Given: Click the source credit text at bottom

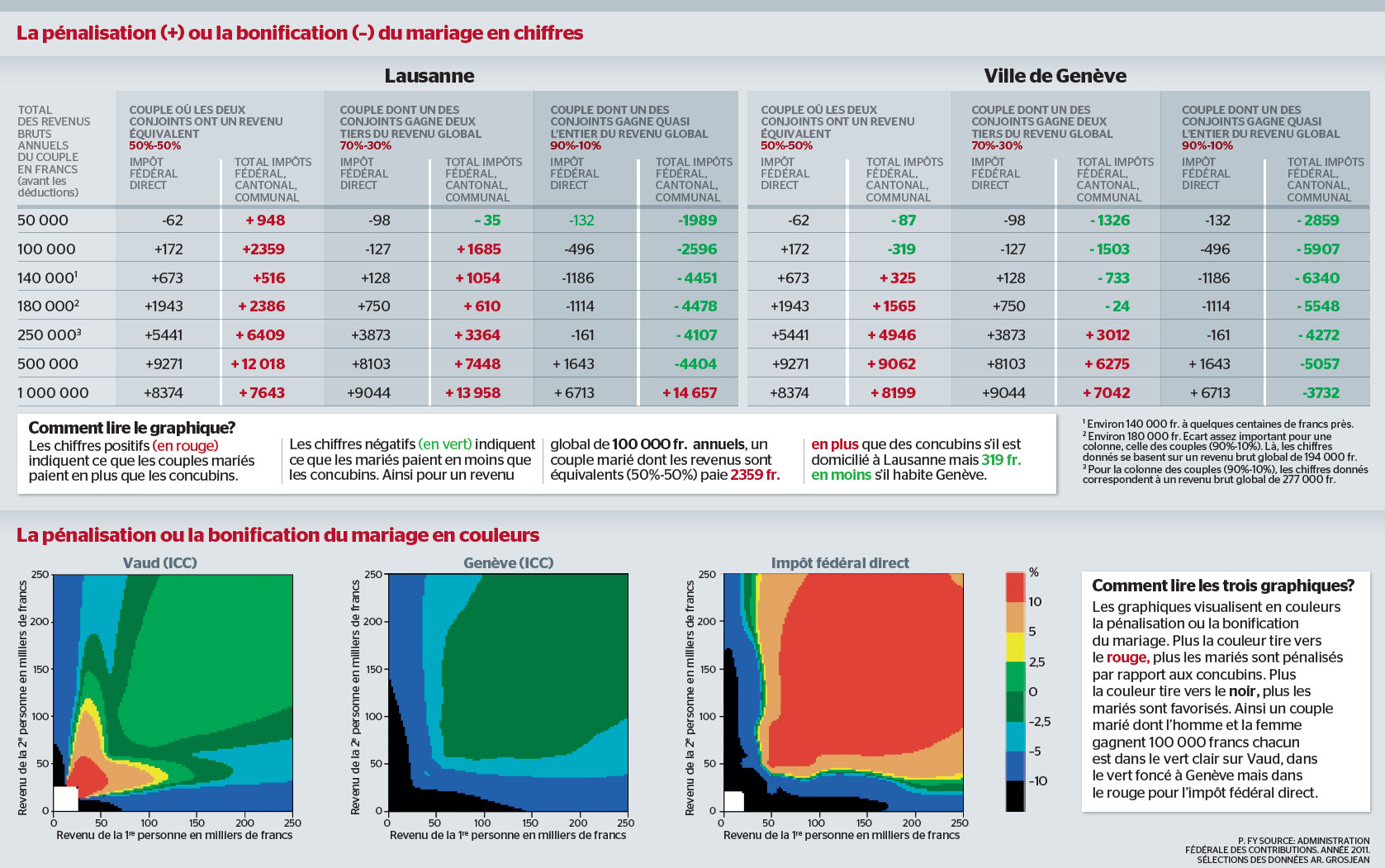Looking at the screenshot, I should 1277,850.
